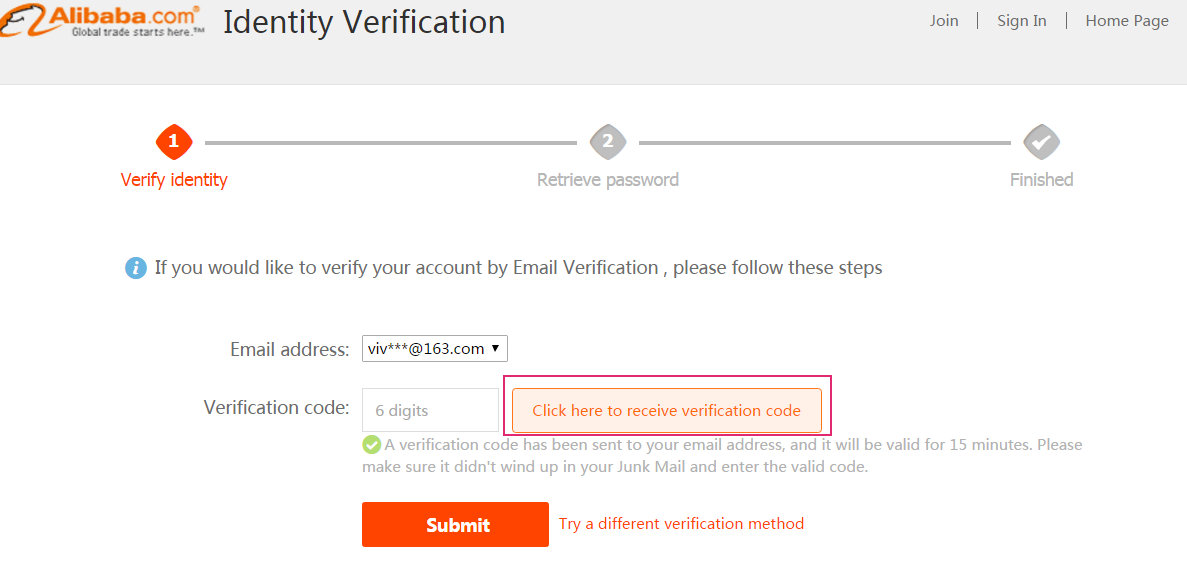The height and width of the screenshot is (568, 1187).
Task: Click the Retrieve password step label
Action: point(608,180)
